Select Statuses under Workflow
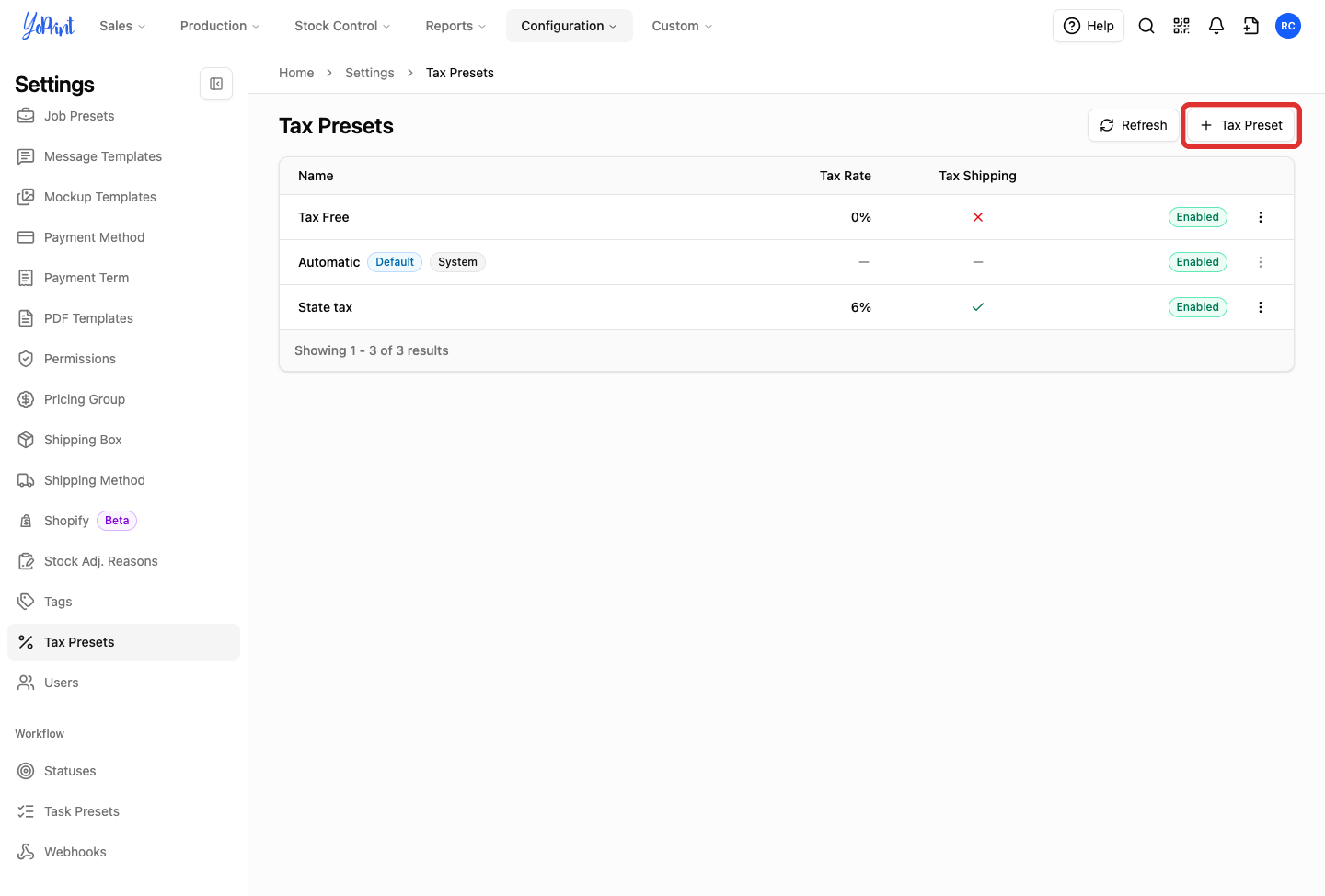This screenshot has height=896, width=1325. tap(123, 771)
